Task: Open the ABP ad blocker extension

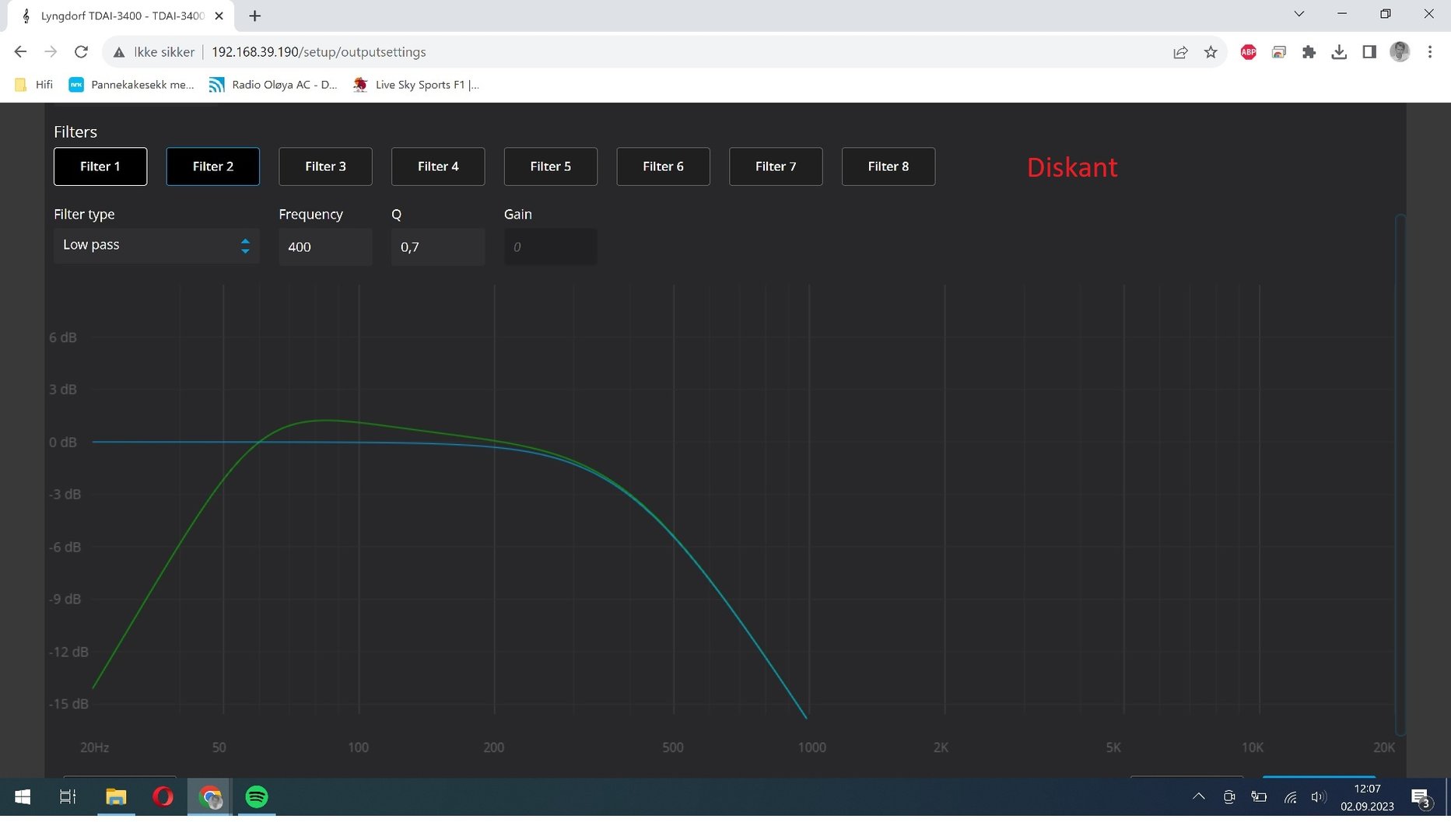Action: tap(1249, 52)
